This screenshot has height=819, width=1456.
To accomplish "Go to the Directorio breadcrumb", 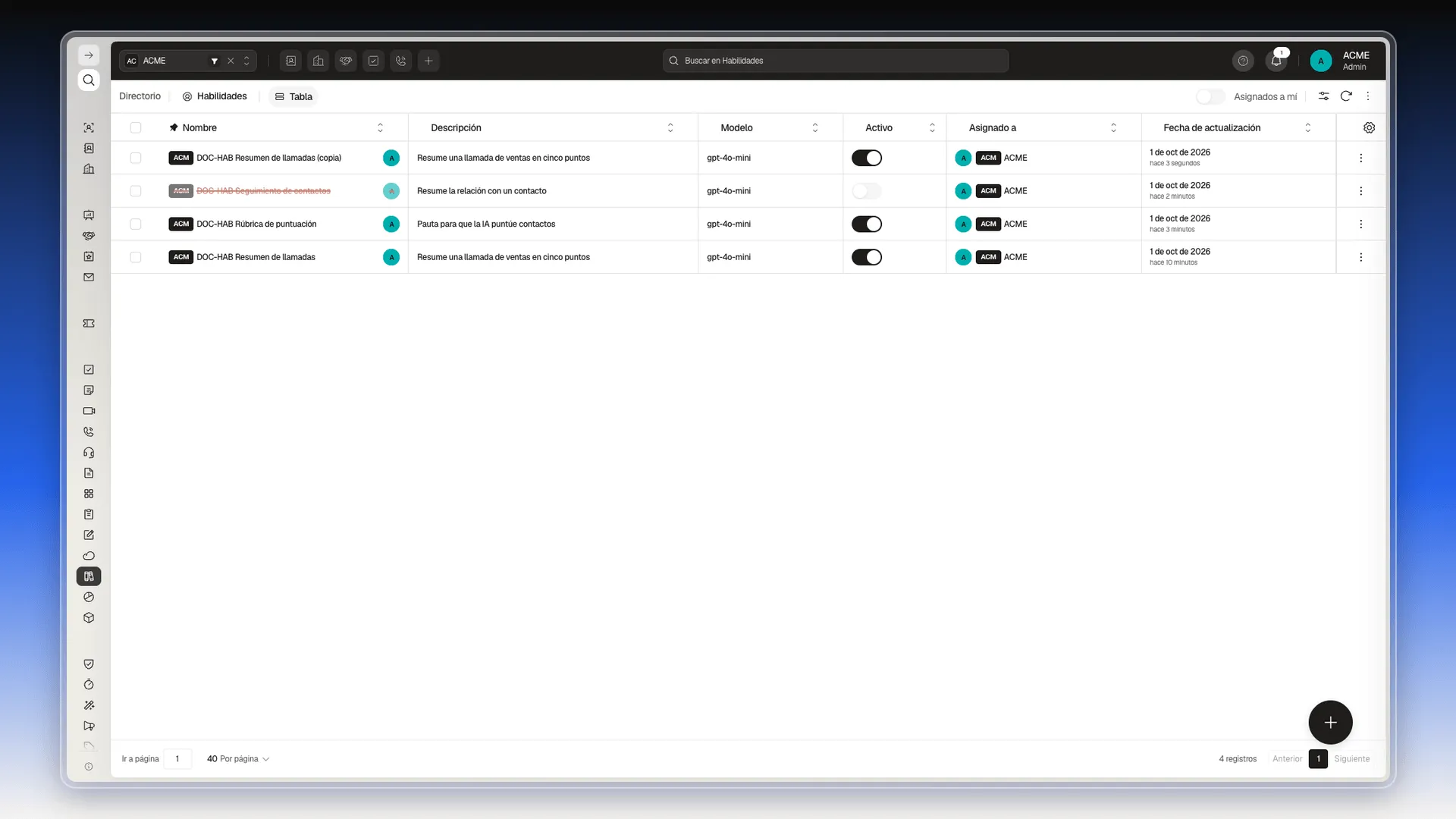I will point(140,96).
